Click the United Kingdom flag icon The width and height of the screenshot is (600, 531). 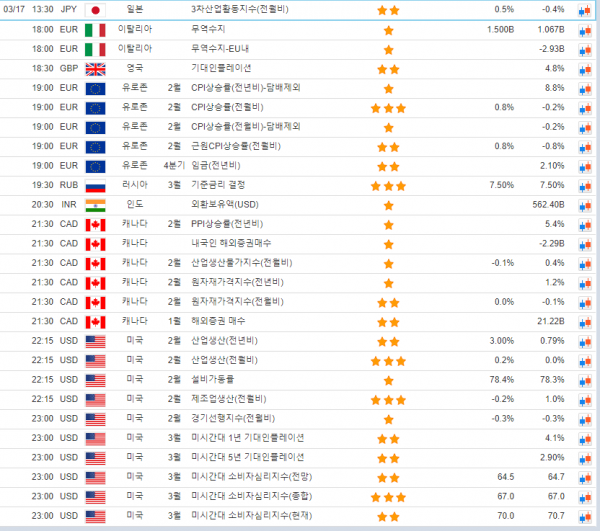coord(95,68)
